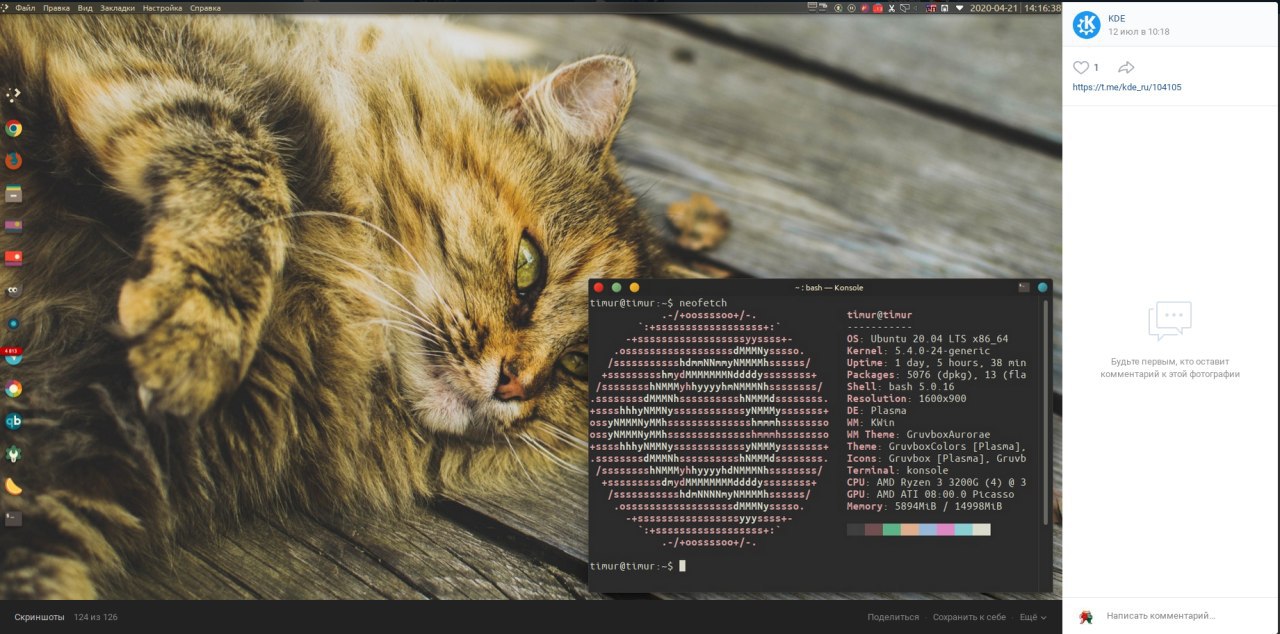
Task: Launch Firefox from the dock
Action: (x=13, y=161)
